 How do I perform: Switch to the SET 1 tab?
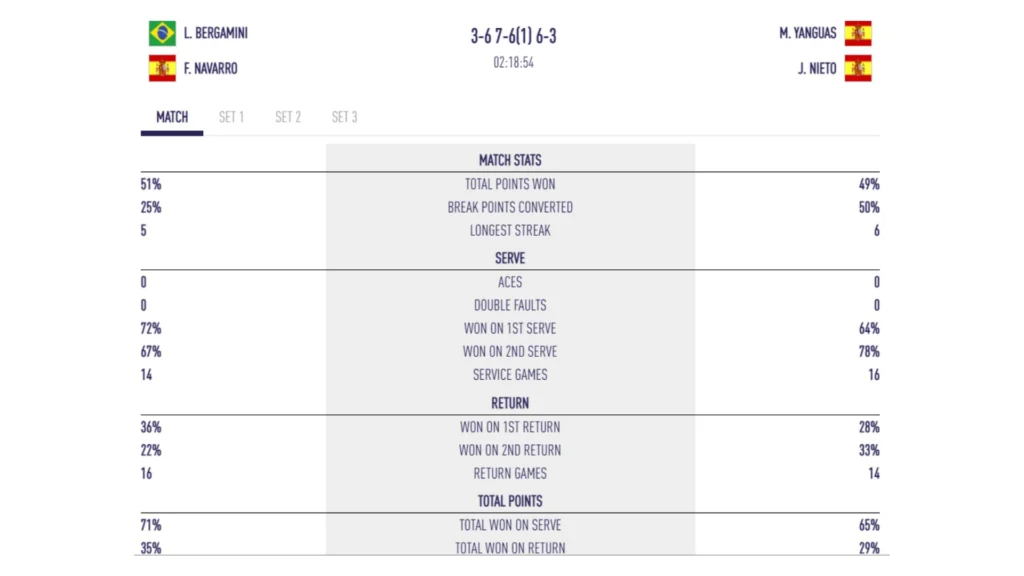point(231,117)
